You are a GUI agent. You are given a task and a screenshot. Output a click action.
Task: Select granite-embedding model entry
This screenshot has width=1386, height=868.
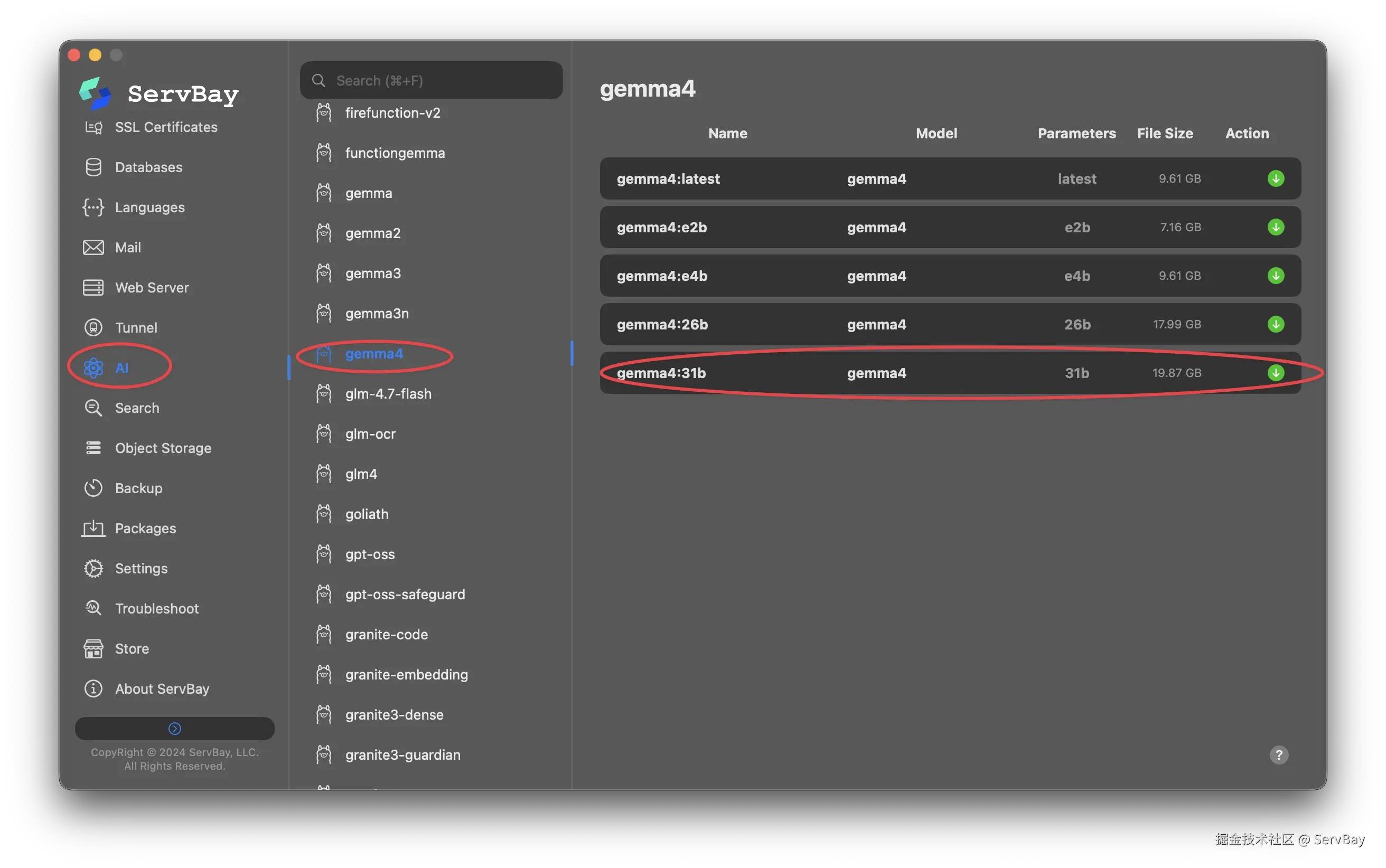(x=406, y=675)
